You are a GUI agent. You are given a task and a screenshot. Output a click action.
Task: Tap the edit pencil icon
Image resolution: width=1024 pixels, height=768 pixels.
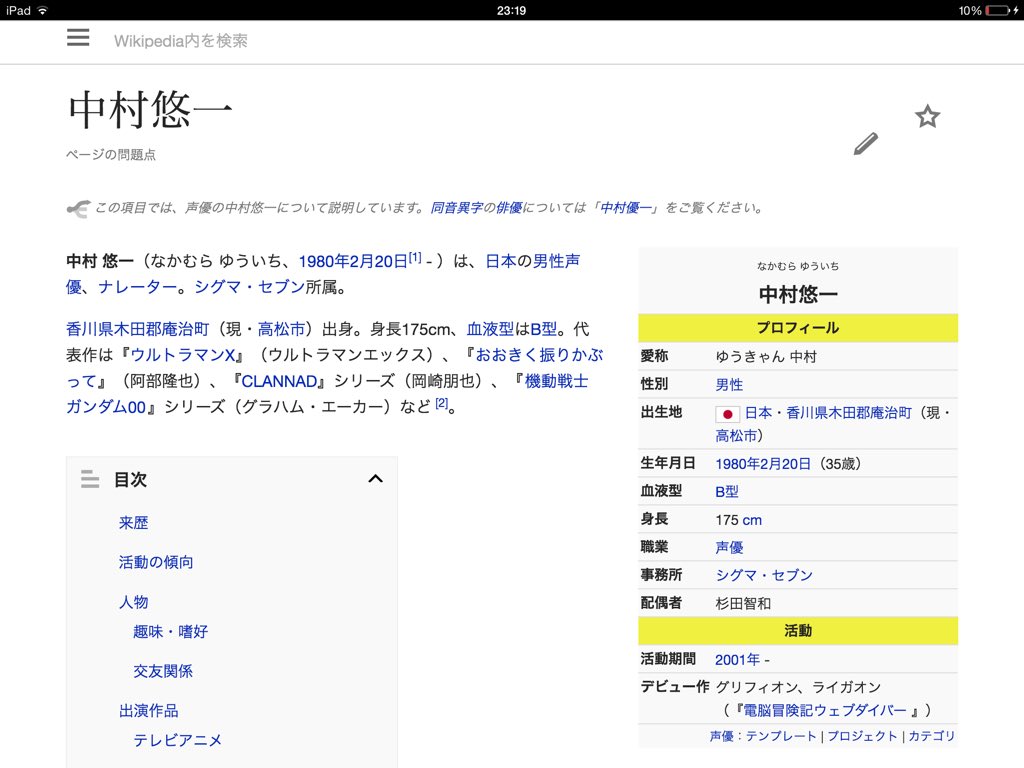pyautogui.click(x=866, y=144)
